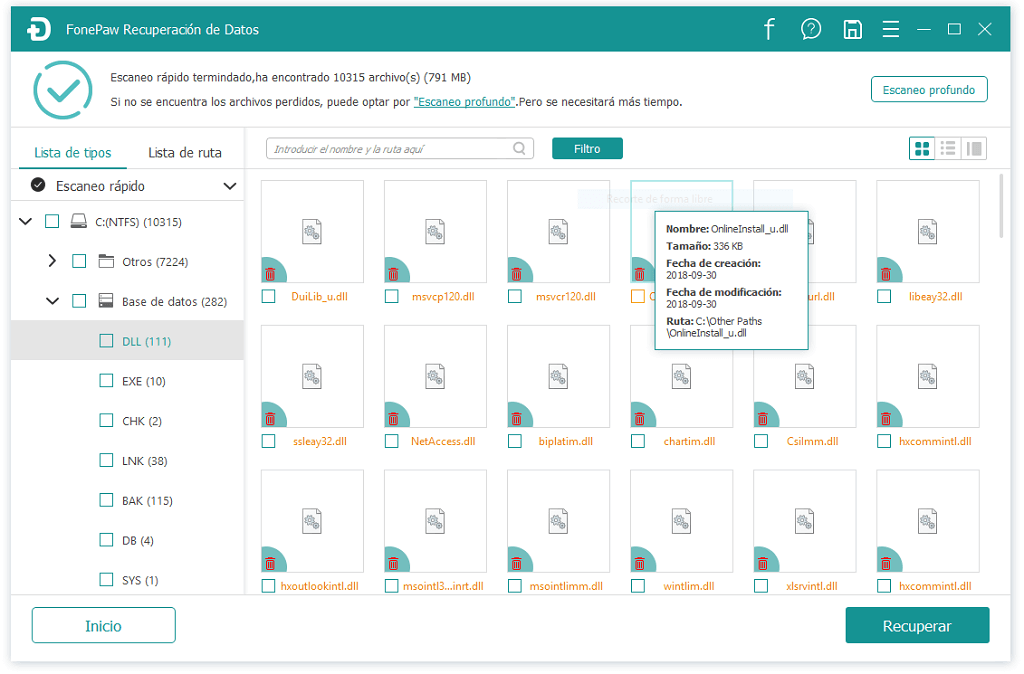Image resolution: width=1024 pixels, height=674 pixels.
Task: Select the DuiLib_u.dll file thumbnail
Action: click(x=312, y=232)
